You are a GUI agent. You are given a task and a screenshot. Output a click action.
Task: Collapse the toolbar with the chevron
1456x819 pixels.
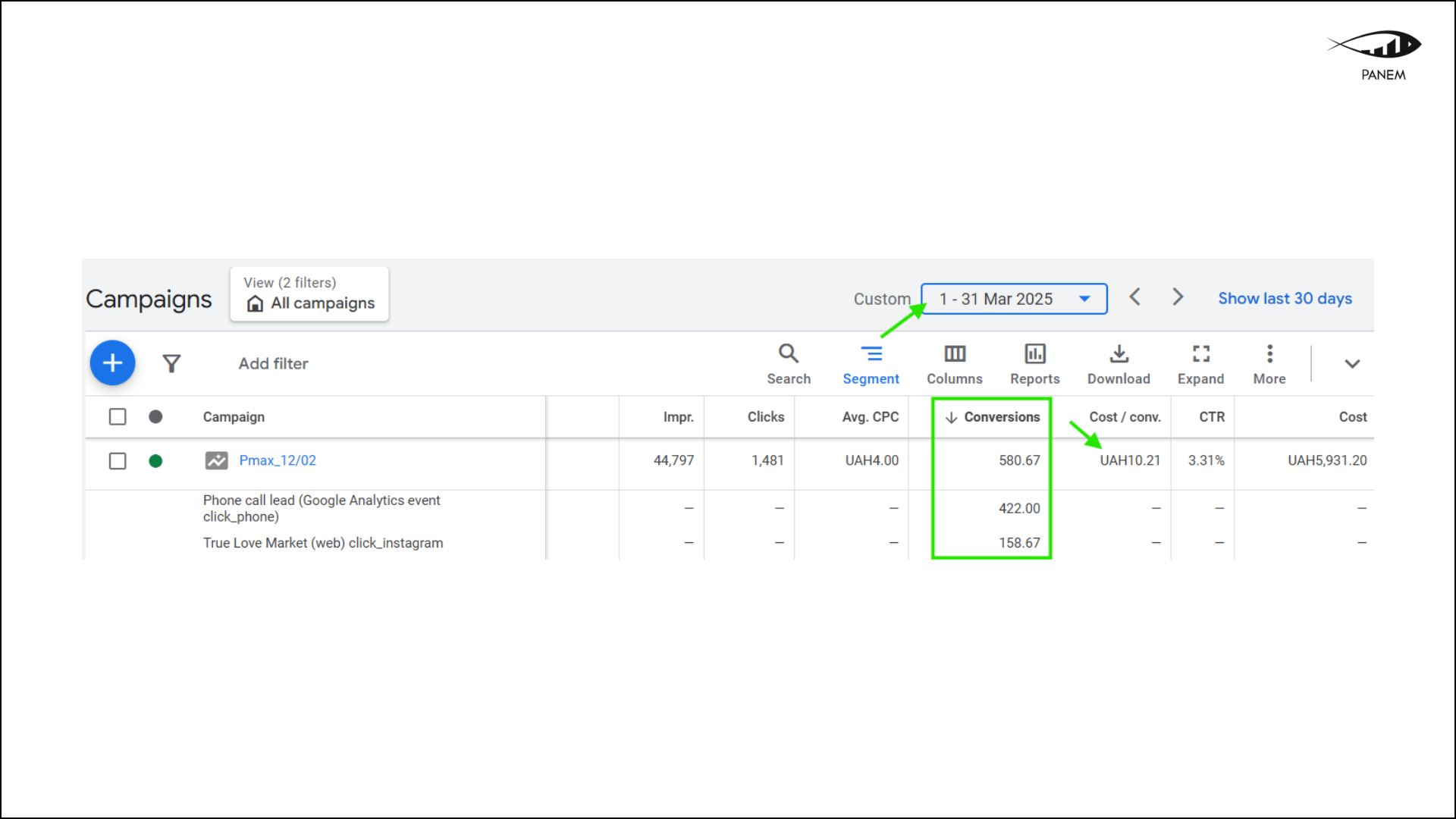click(1352, 363)
